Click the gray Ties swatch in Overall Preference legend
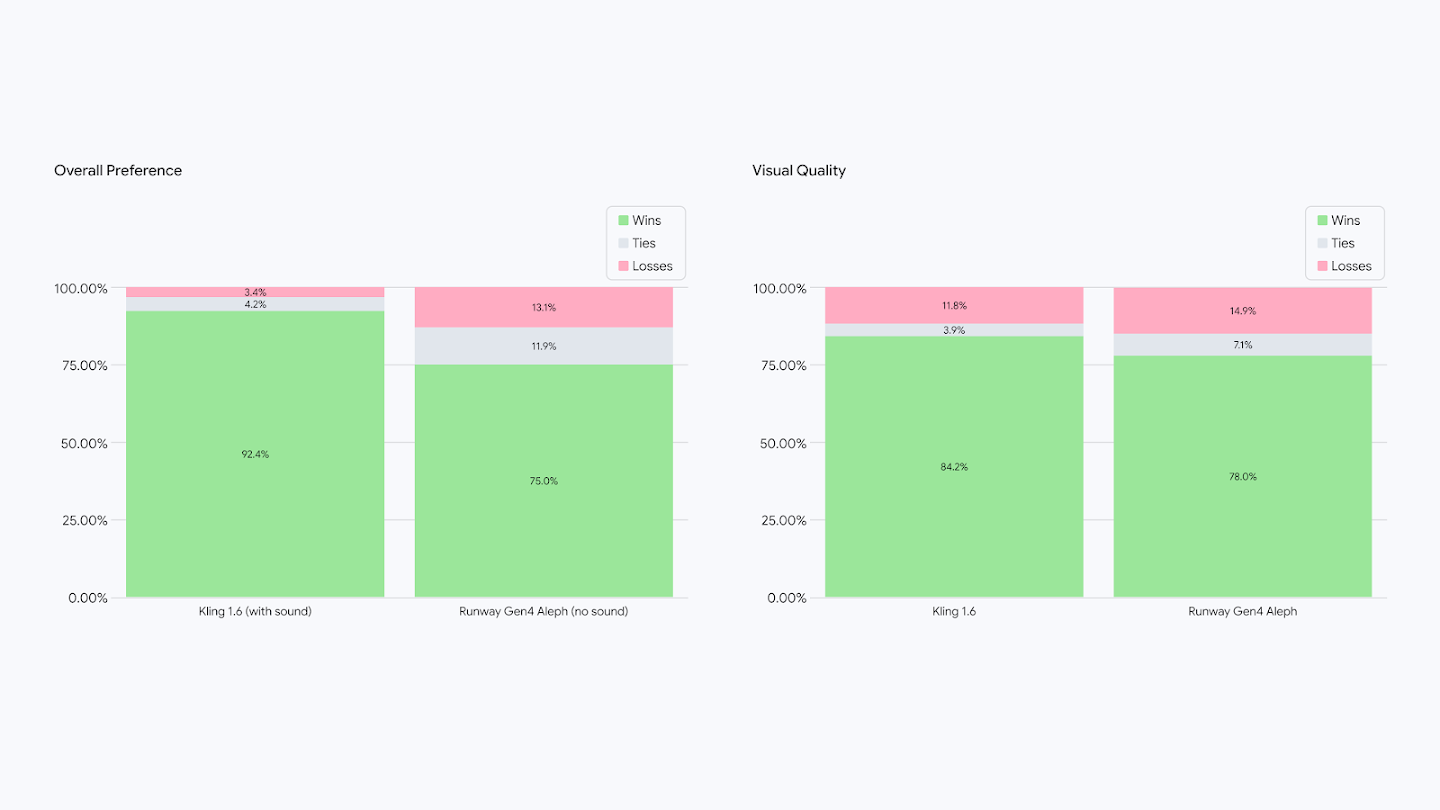Screen dimensions: 1440x810 [623, 243]
